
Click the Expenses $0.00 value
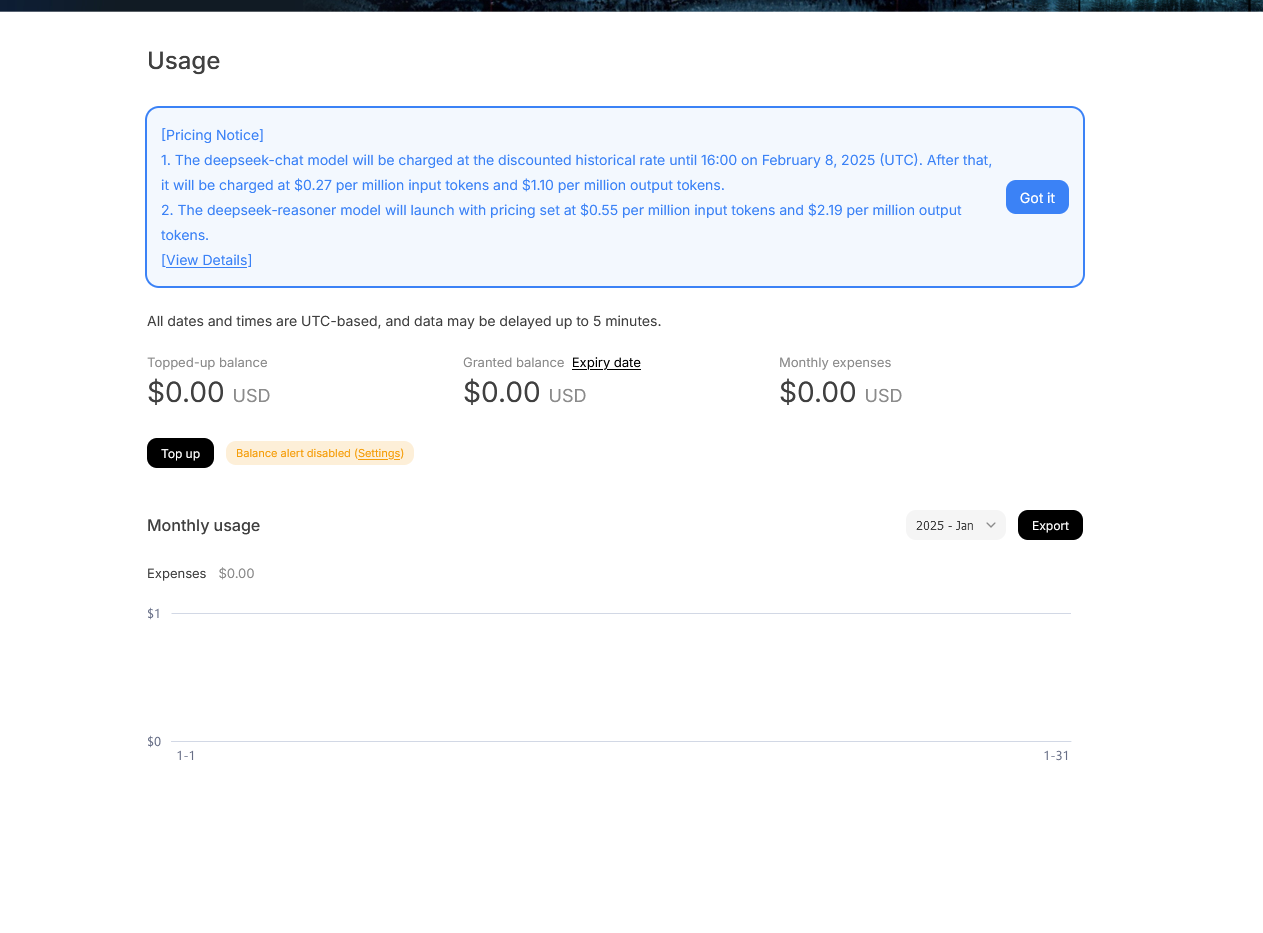pyautogui.click(x=236, y=573)
